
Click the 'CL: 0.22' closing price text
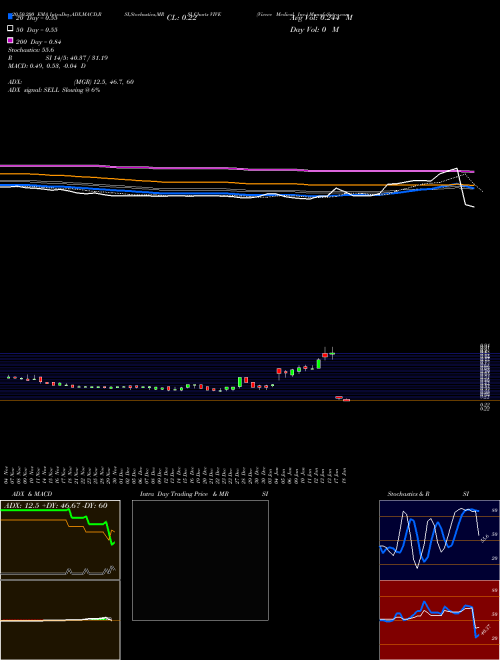[181, 18]
